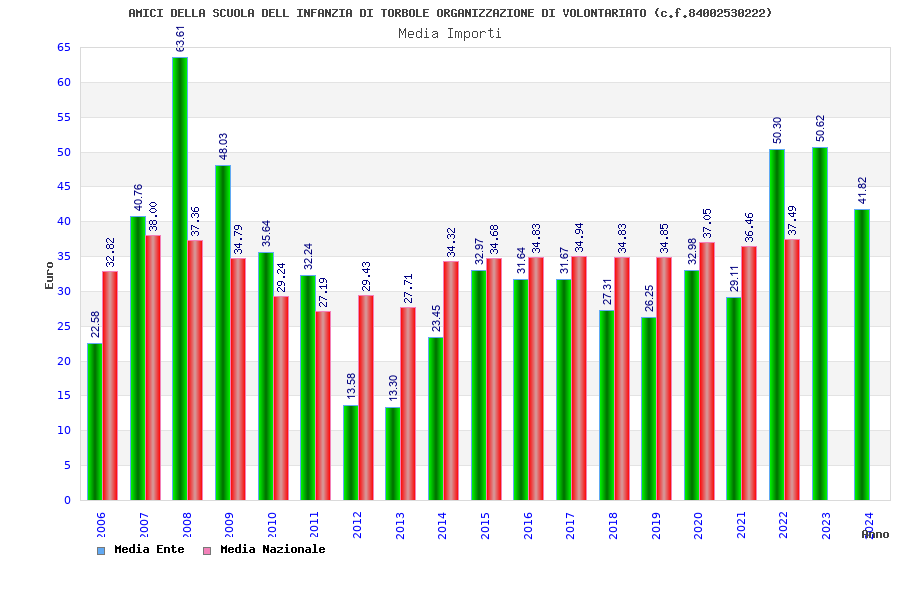Click the 50 value on the y-axis

click(64, 152)
